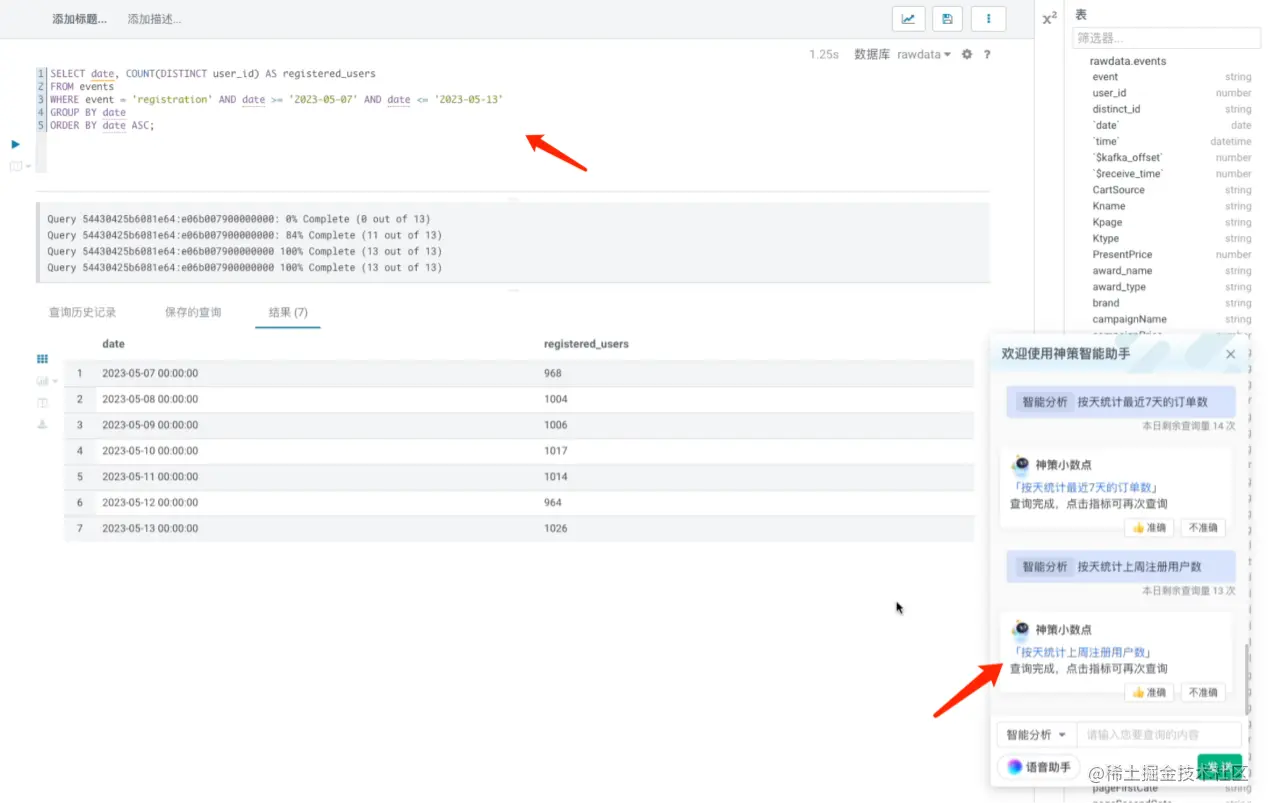Viewport: 1271px width, 806px height.
Task: Open the three-dot more options menu
Action: [989, 18]
